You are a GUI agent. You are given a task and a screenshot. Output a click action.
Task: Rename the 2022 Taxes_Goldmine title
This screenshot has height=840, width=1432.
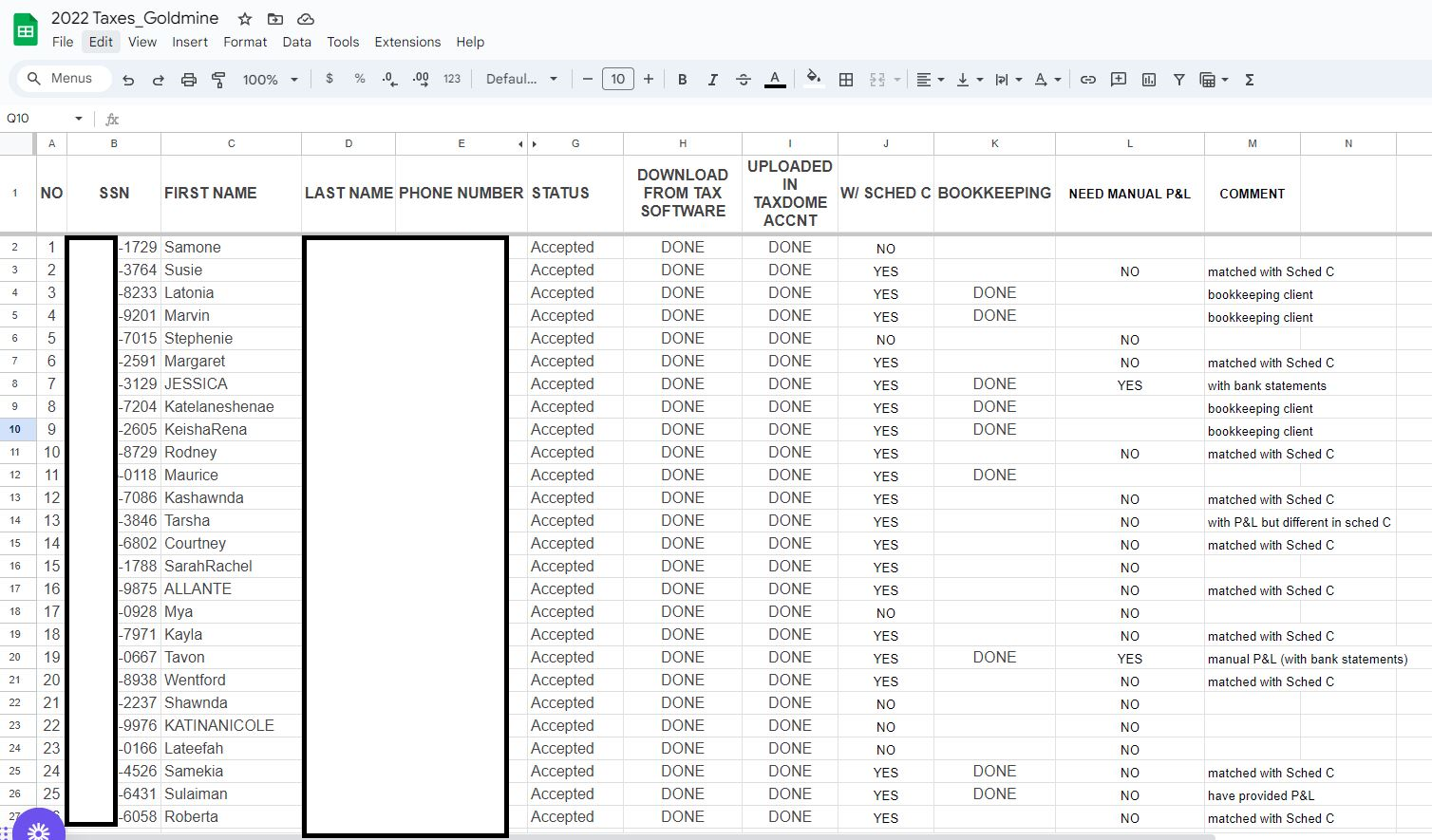point(135,18)
